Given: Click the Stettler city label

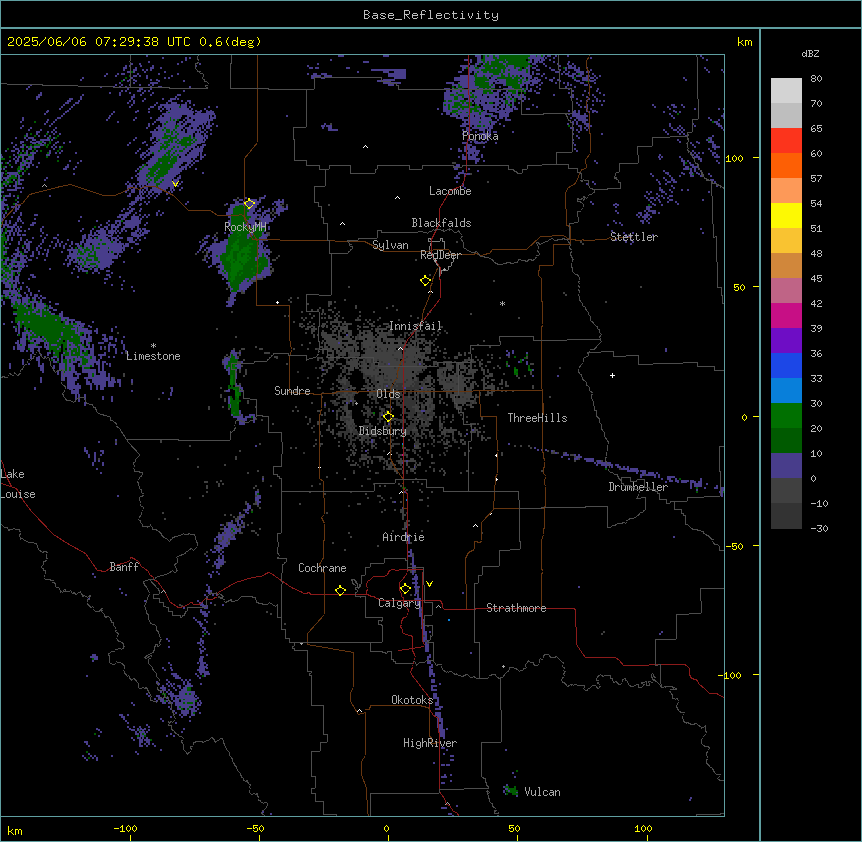Looking at the screenshot, I should [x=634, y=237].
